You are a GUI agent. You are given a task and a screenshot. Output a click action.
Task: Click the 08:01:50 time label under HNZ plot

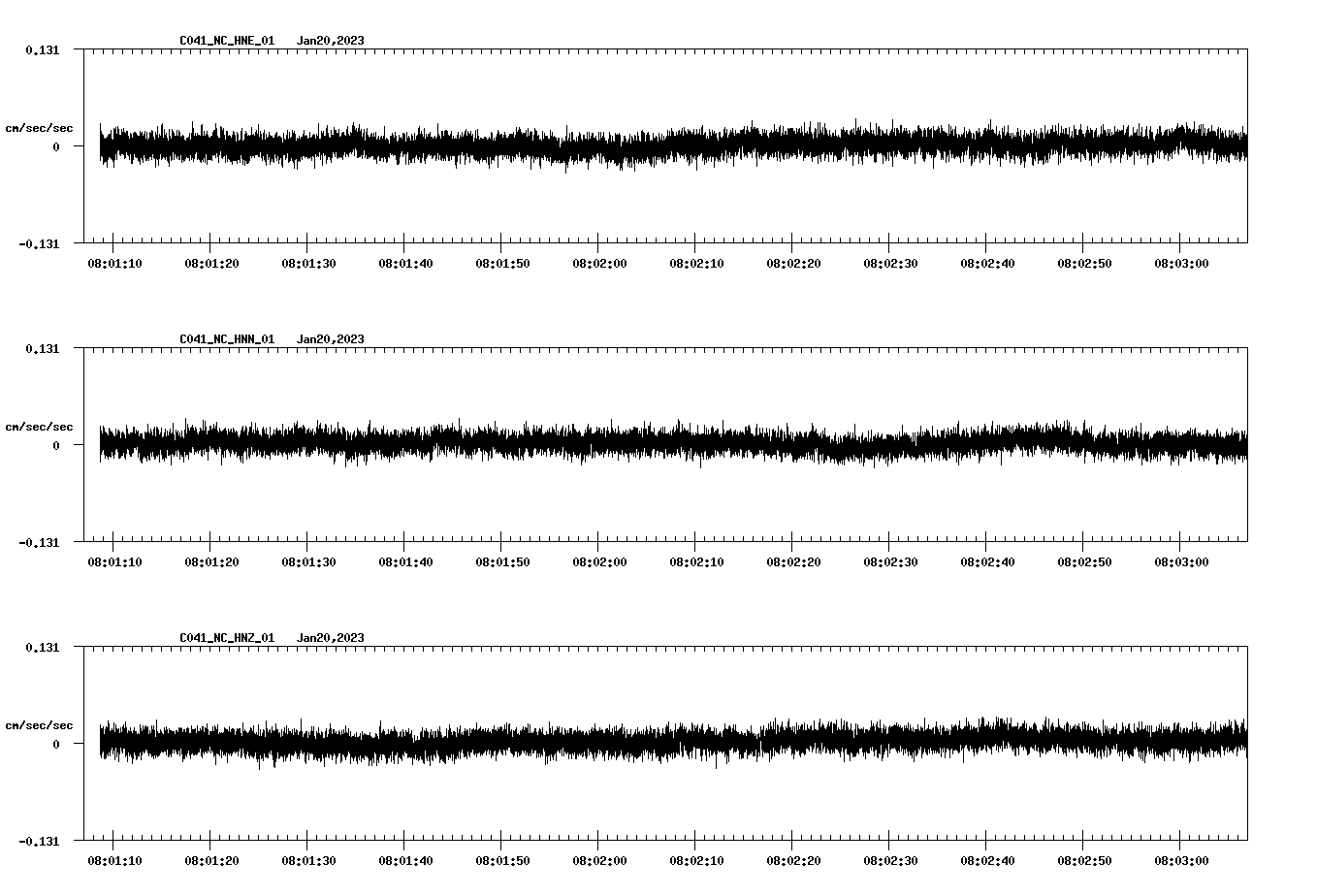[x=502, y=861]
